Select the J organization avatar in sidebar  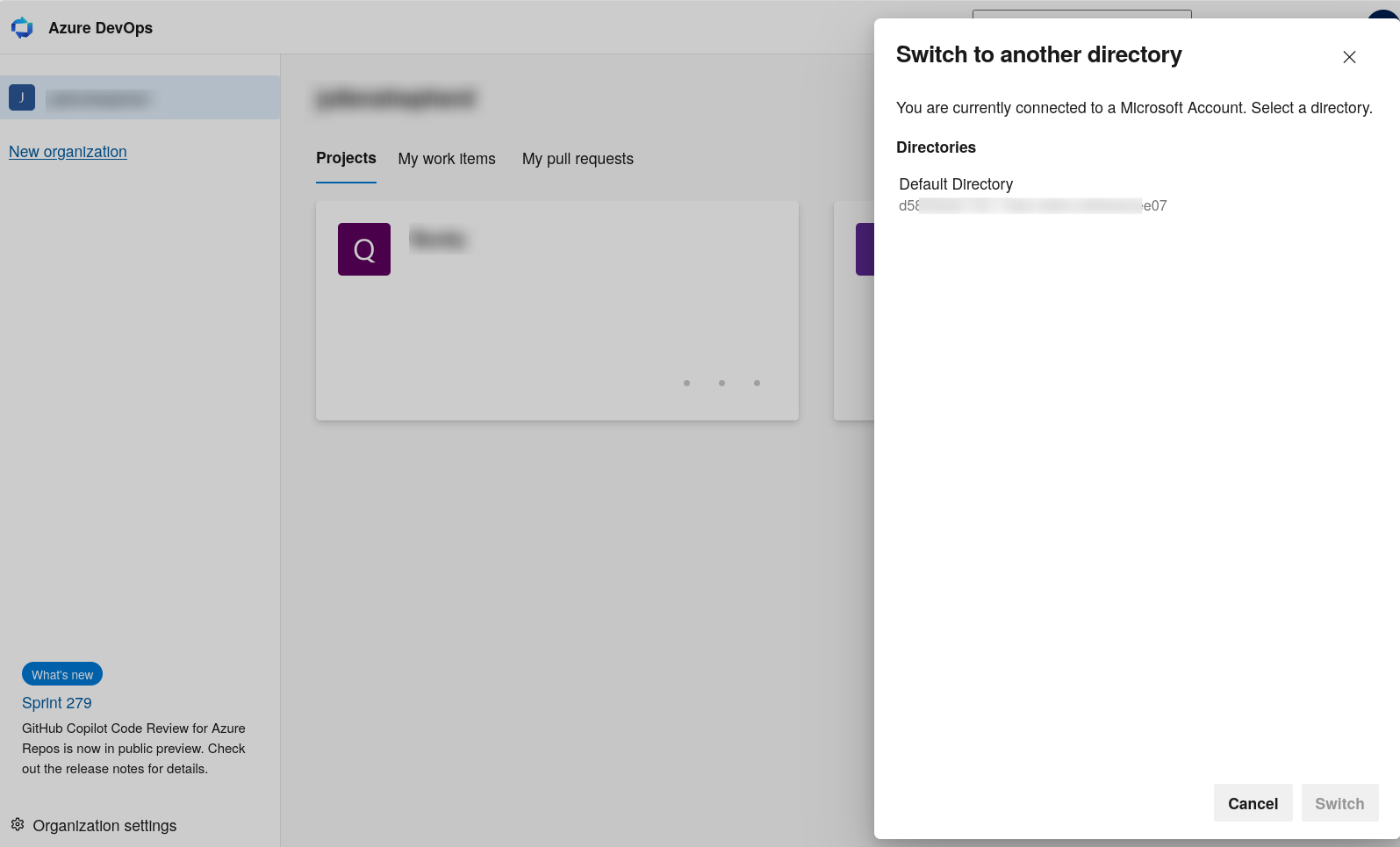[x=22, y=97]
